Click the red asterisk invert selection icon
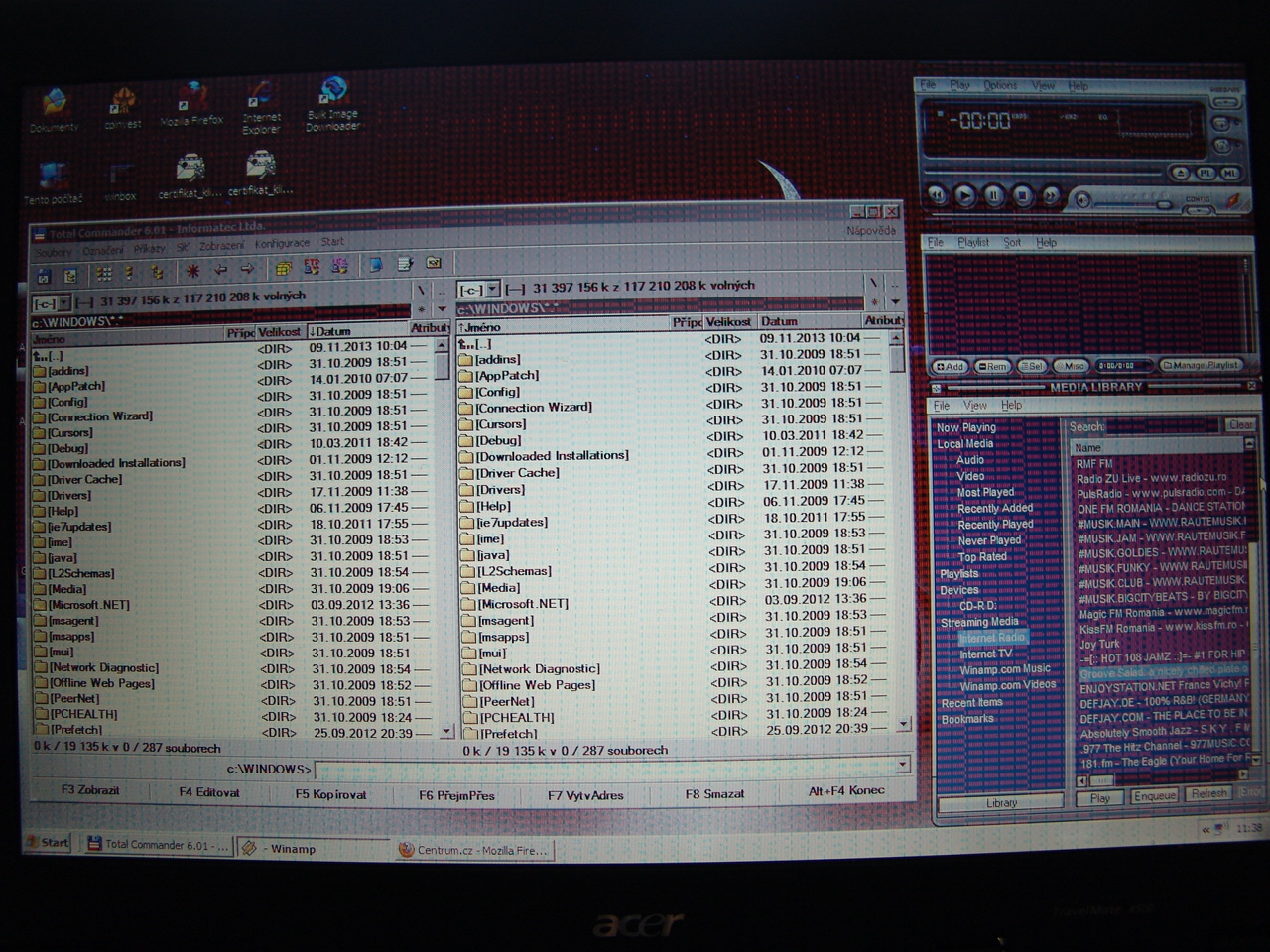The height and width of the screenshot is (952, 1270). pyautogui.click(x=192, y=271)
